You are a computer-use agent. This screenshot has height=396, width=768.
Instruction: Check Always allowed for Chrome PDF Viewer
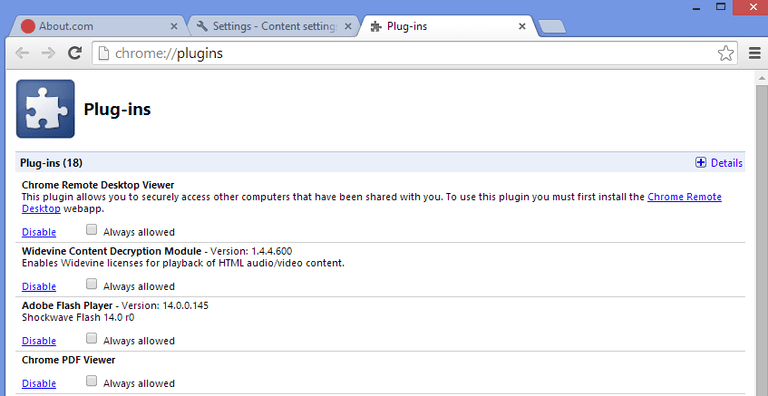[x=91, y=381]
